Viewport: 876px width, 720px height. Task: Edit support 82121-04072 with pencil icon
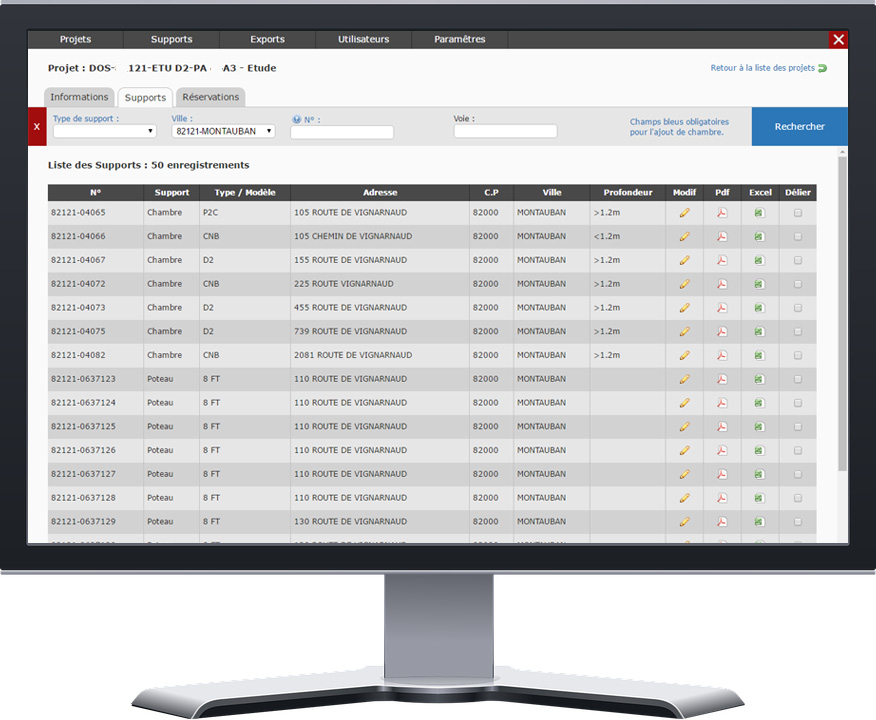684,284
